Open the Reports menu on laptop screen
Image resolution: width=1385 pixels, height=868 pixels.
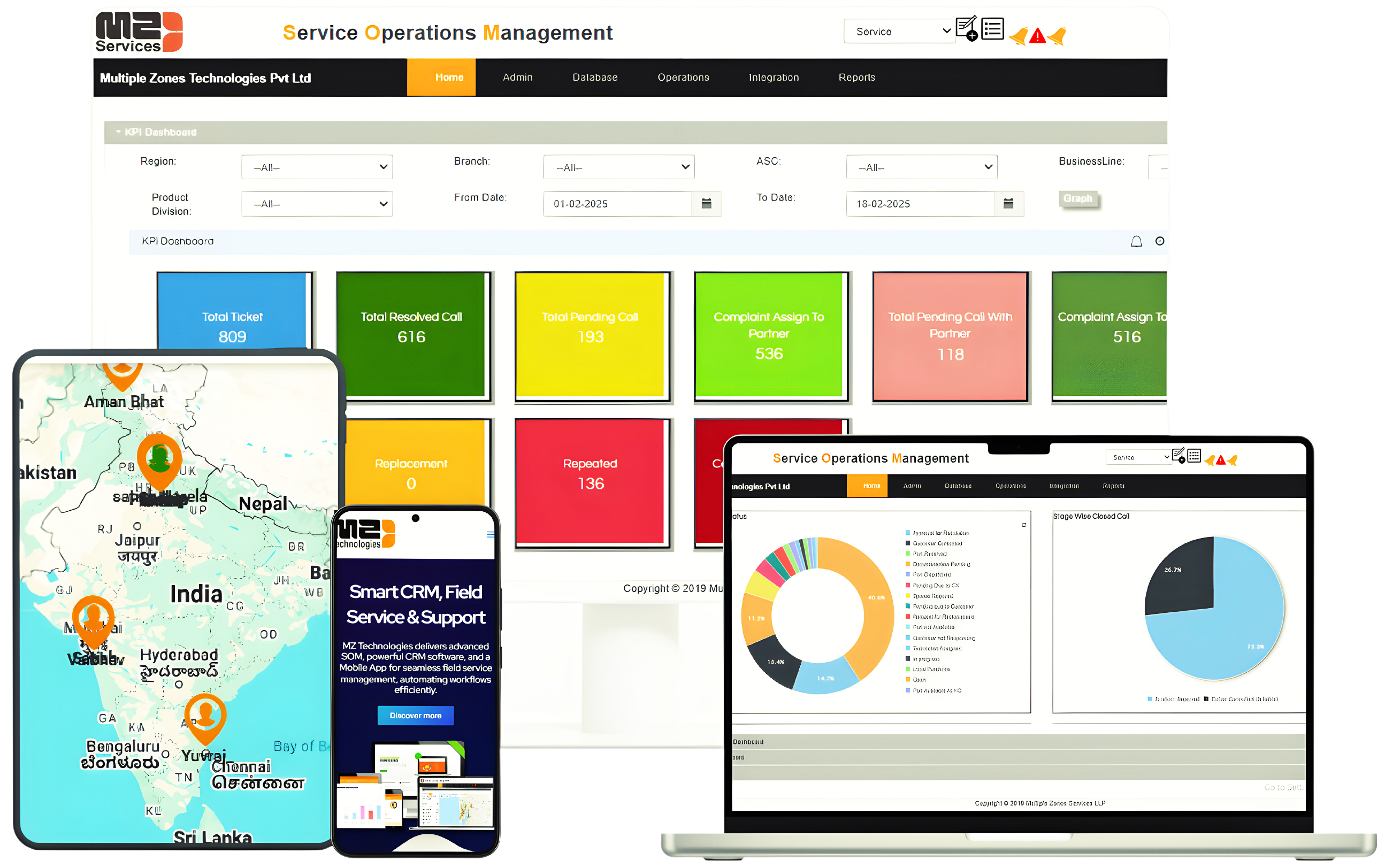(1113, 486)
